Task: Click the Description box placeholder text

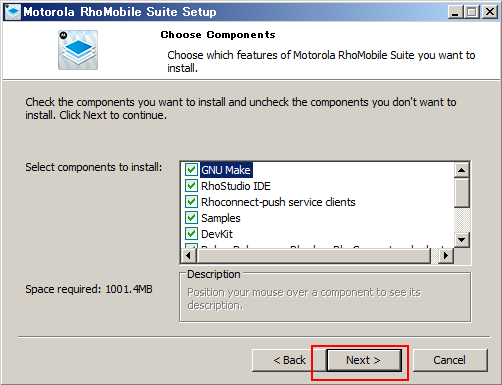Action: pos(304,299)
